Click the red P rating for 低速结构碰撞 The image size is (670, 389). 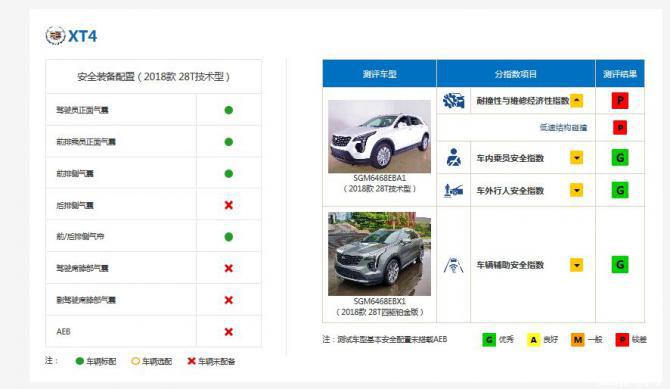coord(620,128)
